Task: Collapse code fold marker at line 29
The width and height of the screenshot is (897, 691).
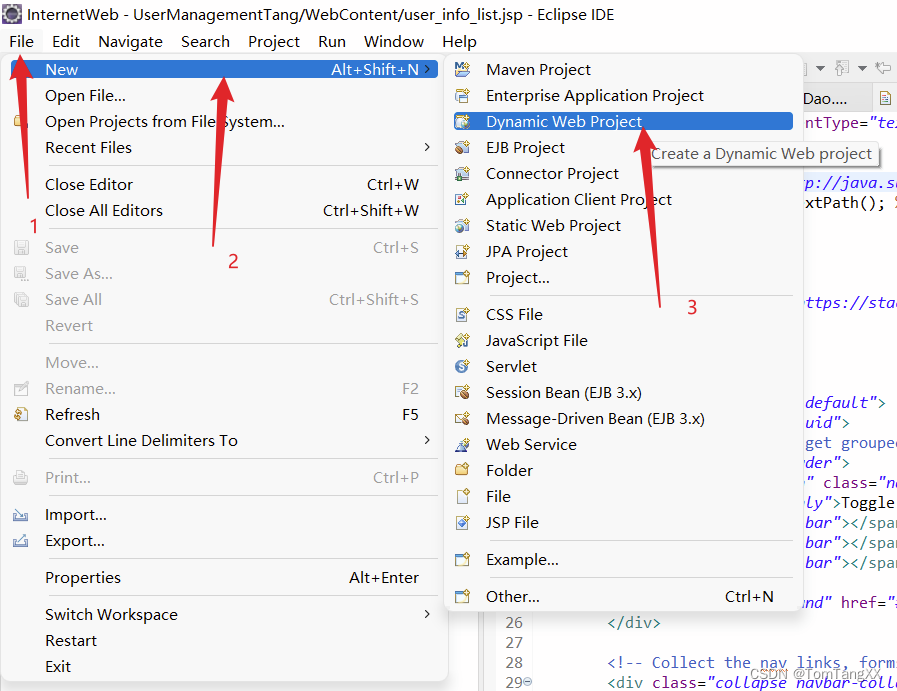Action: 528,681
